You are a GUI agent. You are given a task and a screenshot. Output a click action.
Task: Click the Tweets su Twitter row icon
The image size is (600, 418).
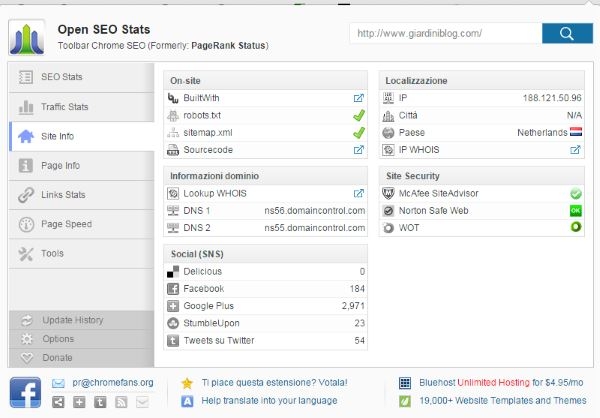[173, 340]
